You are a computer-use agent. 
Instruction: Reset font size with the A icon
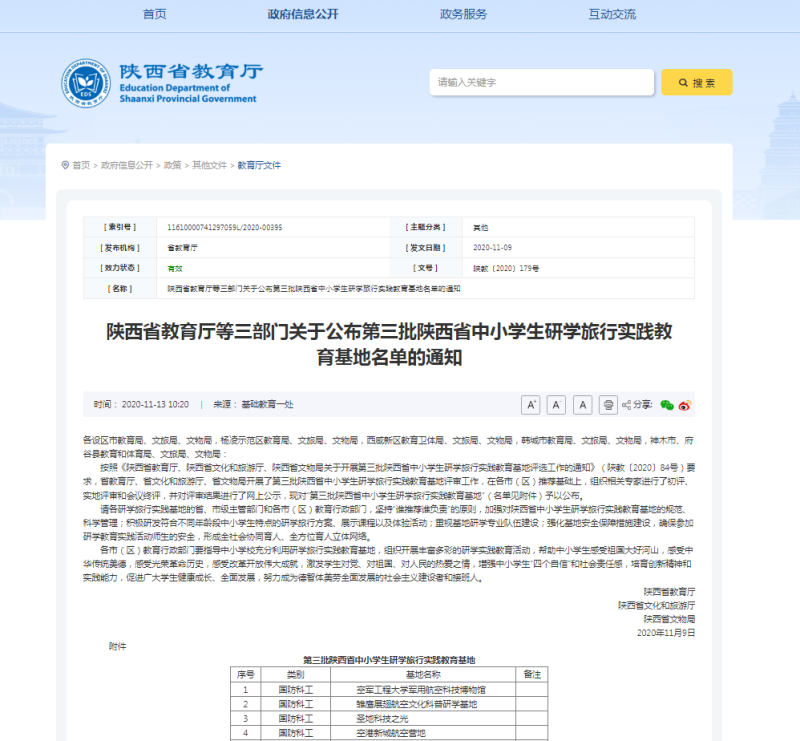581,404
